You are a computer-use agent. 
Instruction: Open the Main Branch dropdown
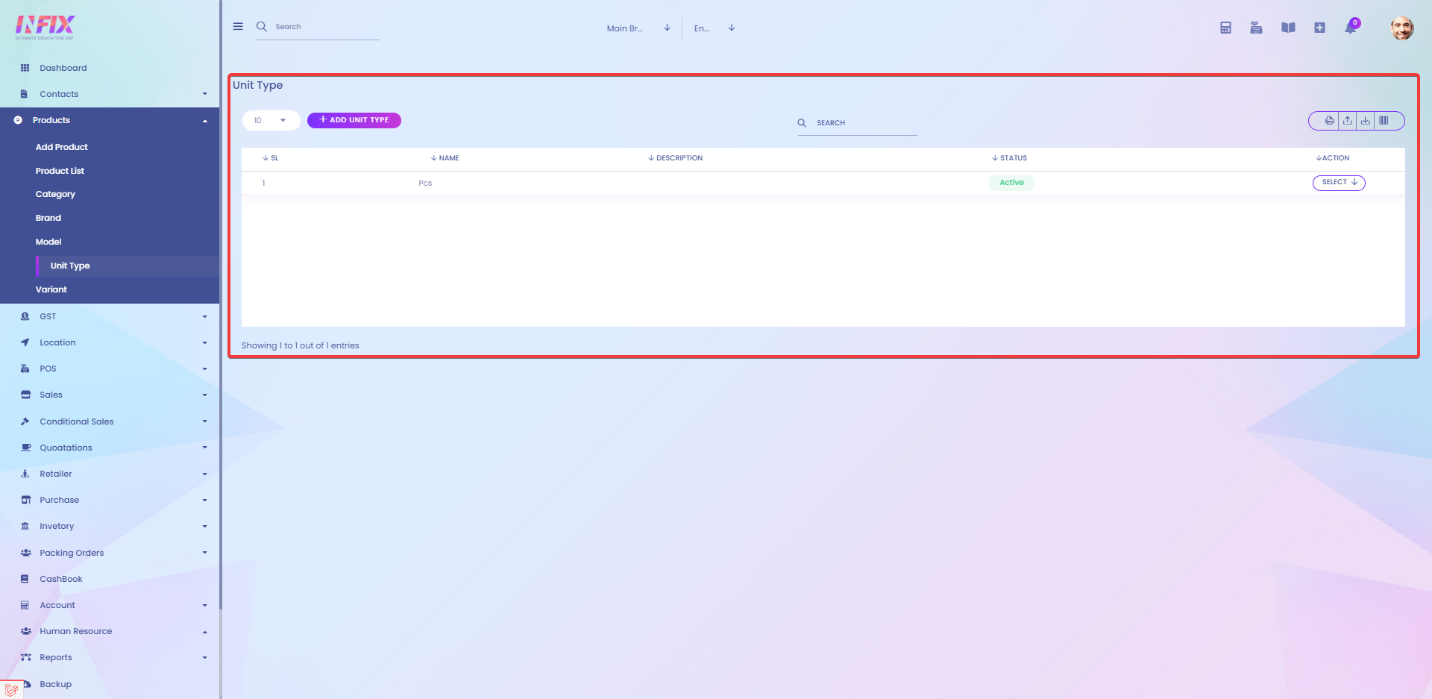coord(638,28)
